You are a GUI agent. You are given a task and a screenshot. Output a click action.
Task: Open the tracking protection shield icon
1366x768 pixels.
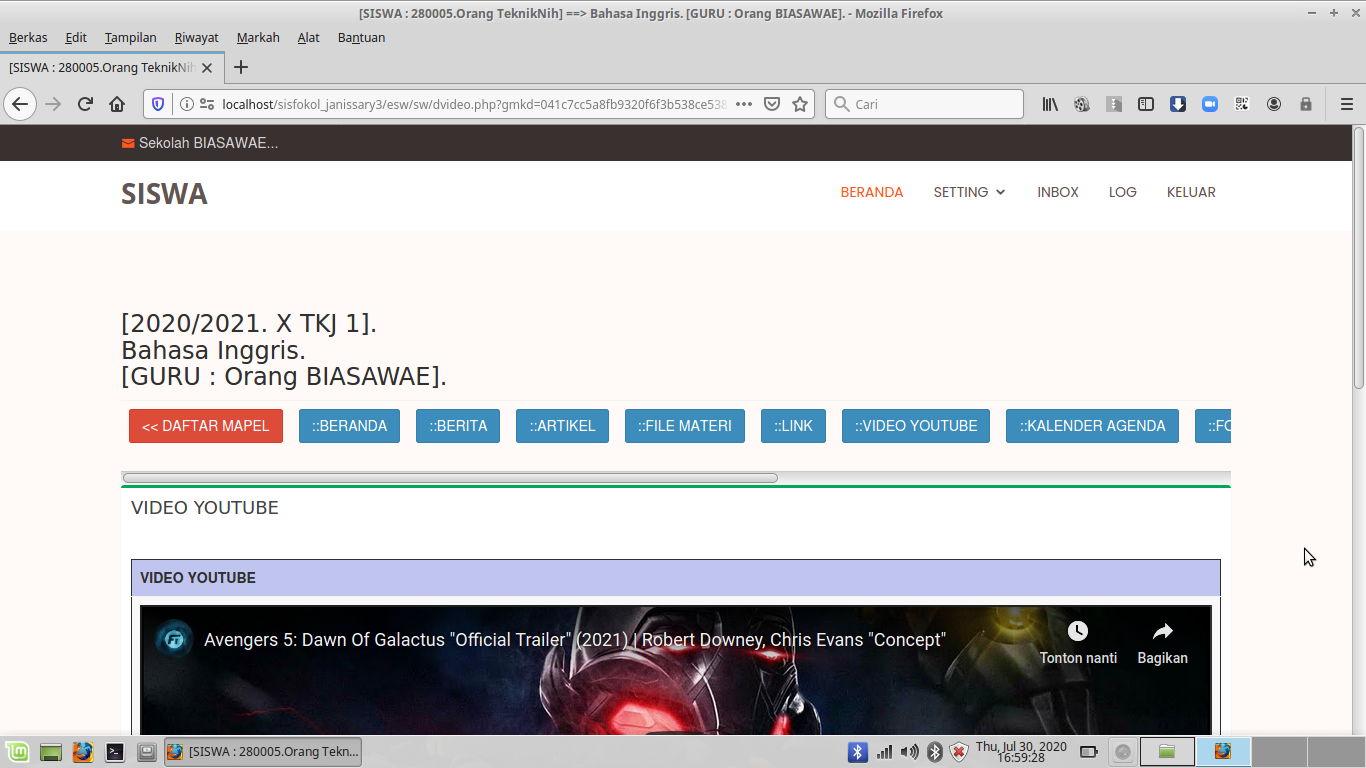(x=157, y=104)
